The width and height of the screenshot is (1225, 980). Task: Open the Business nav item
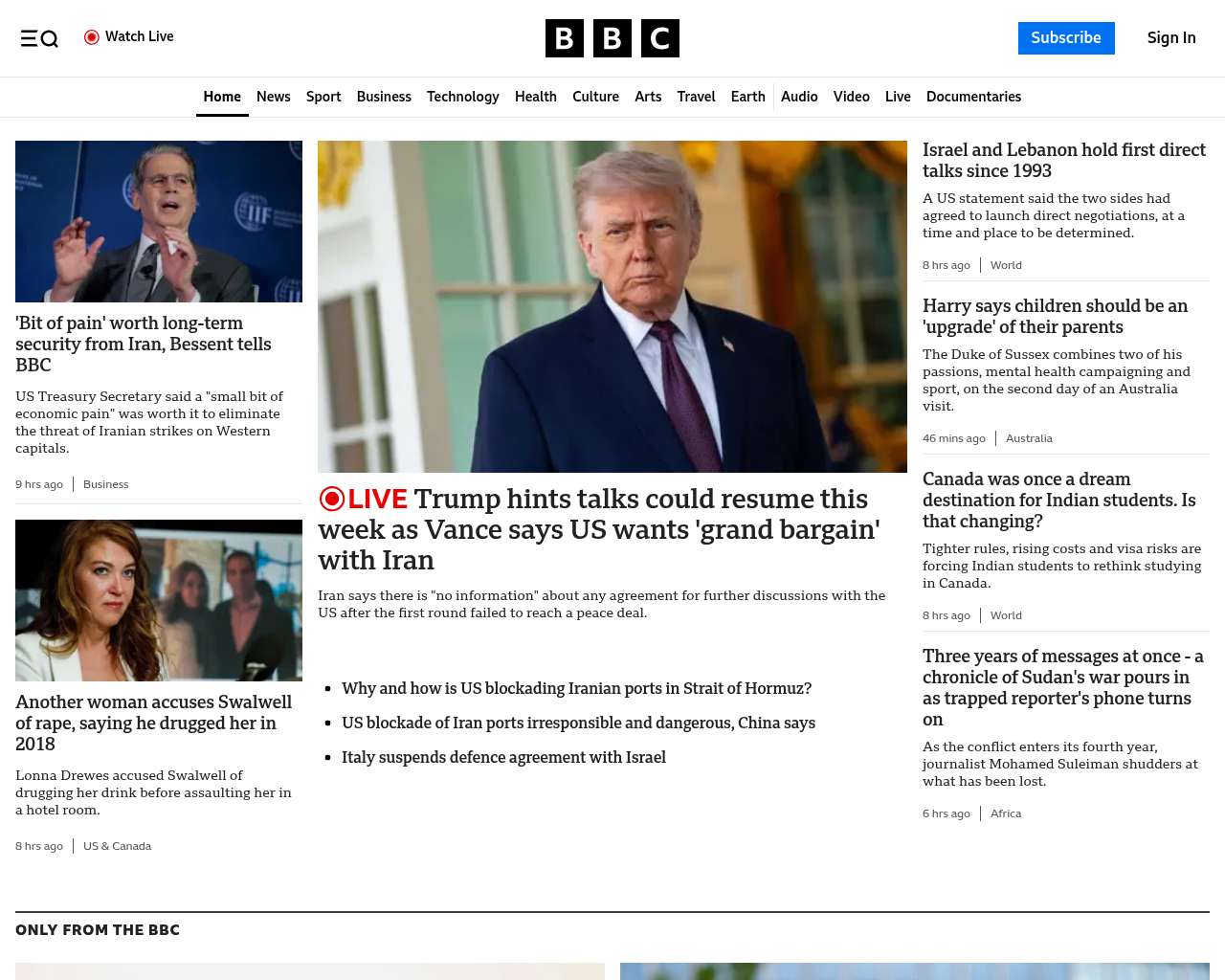click(384, 97)
